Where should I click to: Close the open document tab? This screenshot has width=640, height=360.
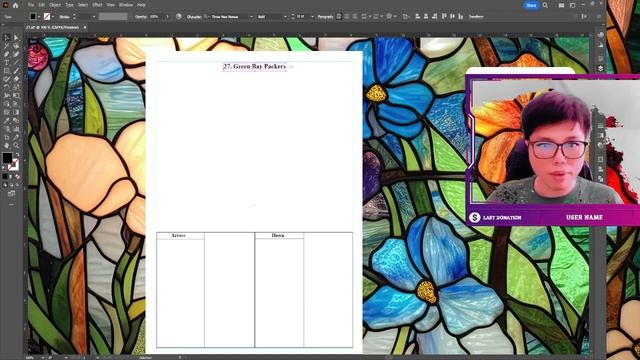point(85,27)
